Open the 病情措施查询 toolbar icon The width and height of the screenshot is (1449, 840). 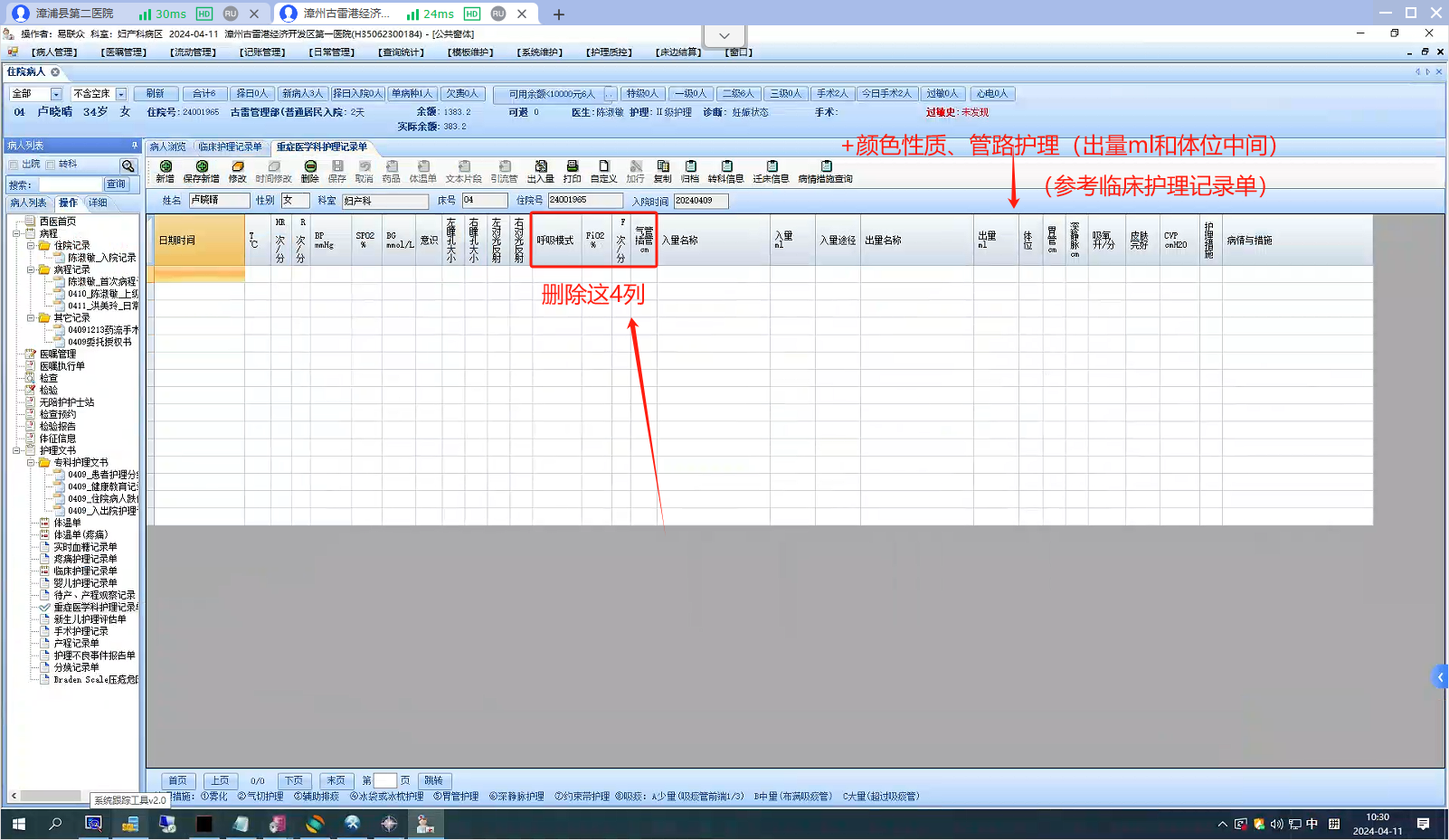pos(826,172)
